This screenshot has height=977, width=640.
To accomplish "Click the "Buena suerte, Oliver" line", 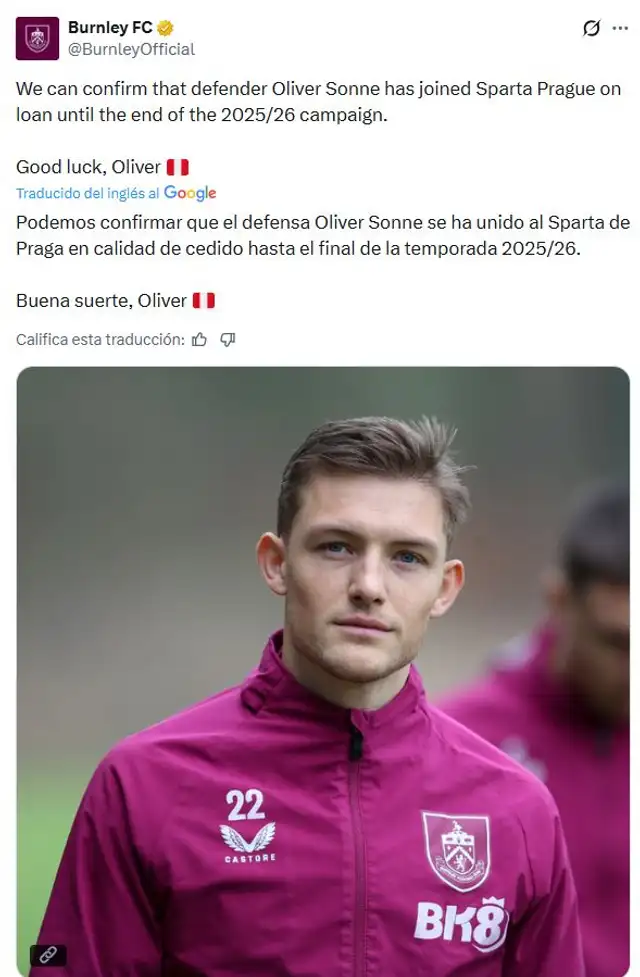I will 101,300.
